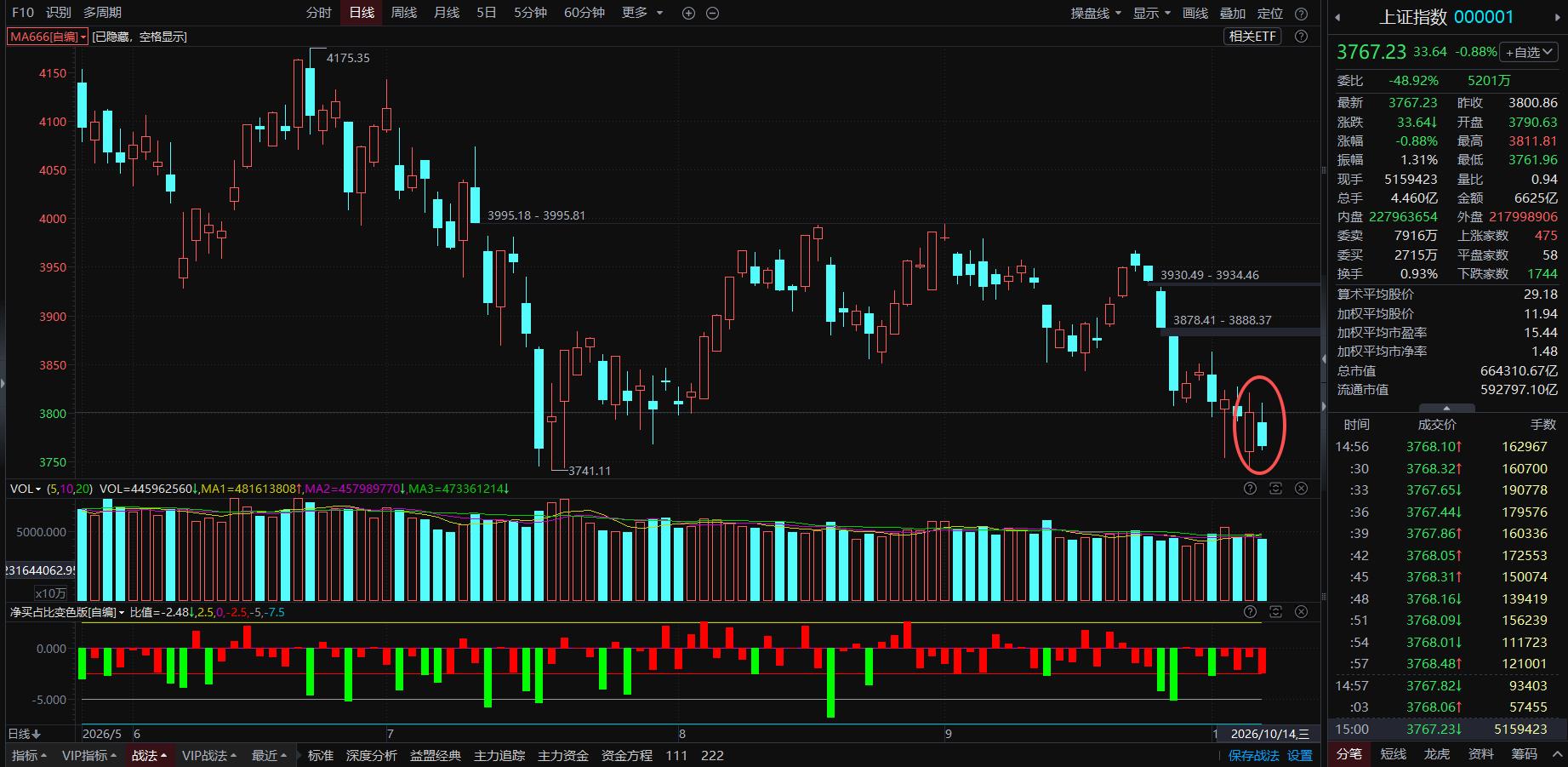
Task: Expand the 指标 menu at bottom
Action: tap(29, 755)
